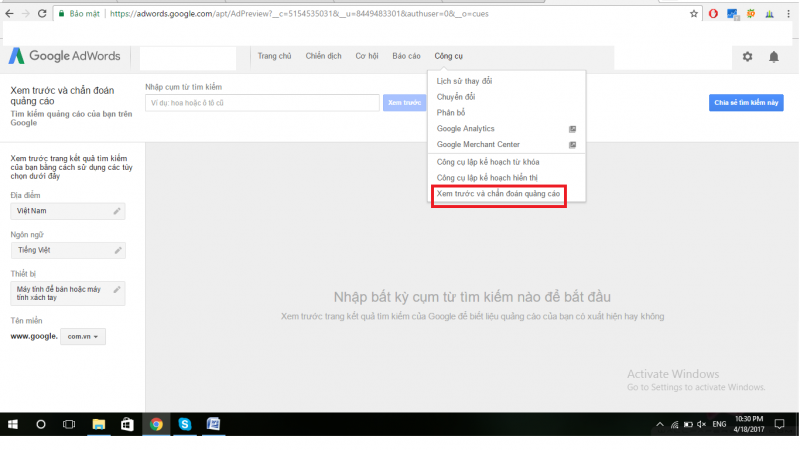Open the Chiến dịch tab
This screenshot has width=800, height=450.
click(323, 56)
